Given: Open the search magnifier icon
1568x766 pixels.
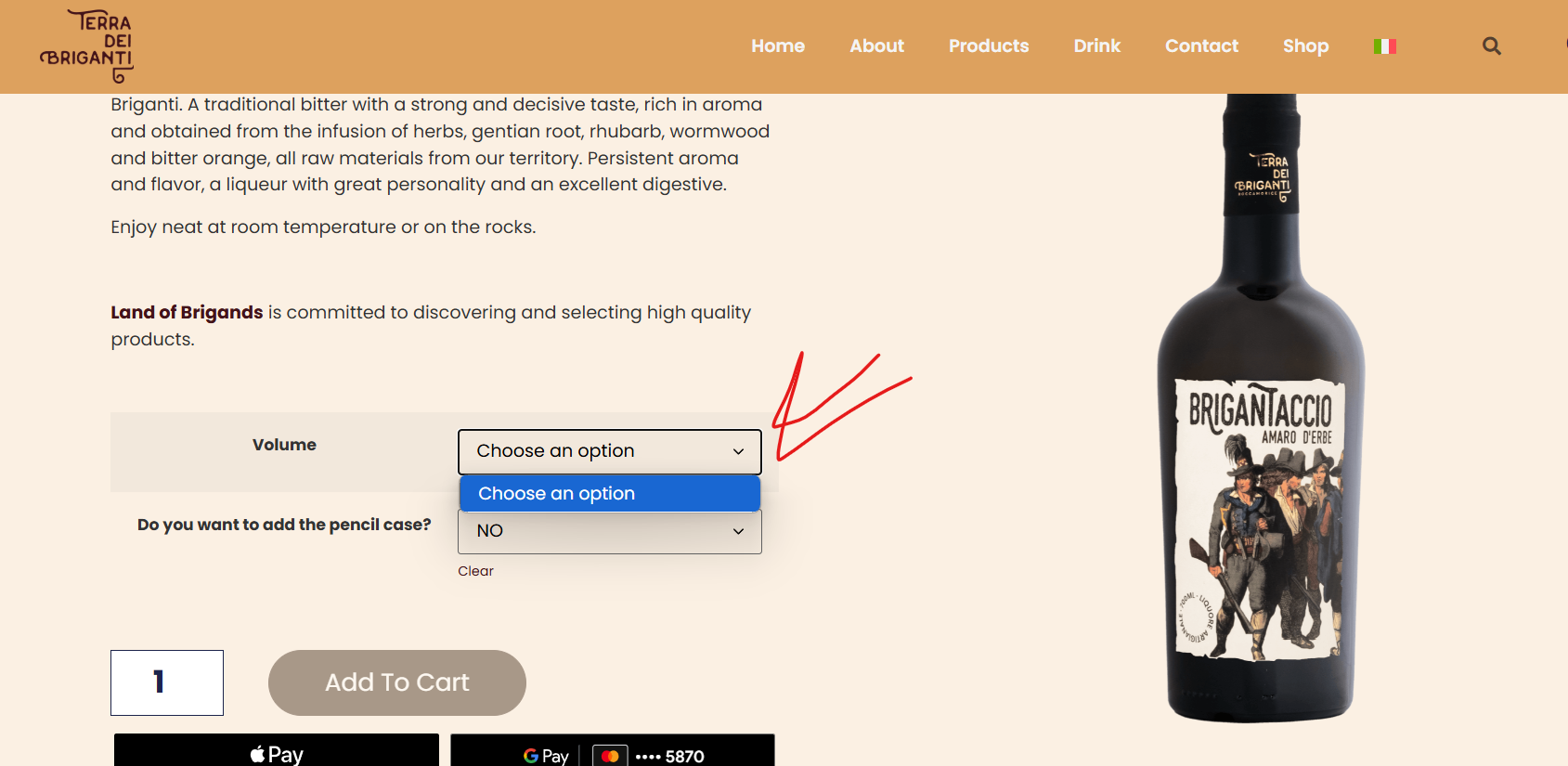Looking at the screenshot, I should click(x=1491, y=45).
